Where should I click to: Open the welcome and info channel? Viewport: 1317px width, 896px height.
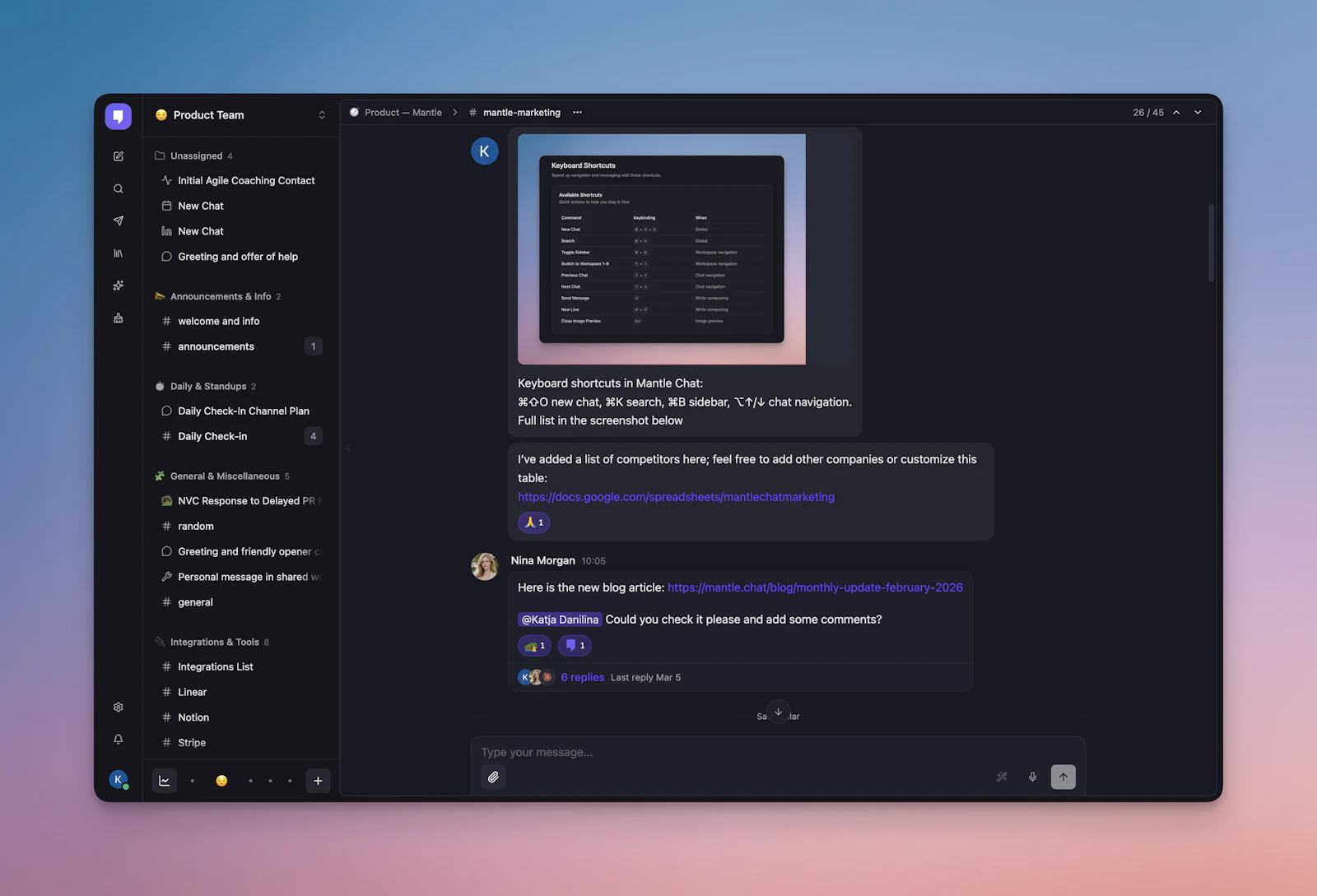(x=240, y=321)
